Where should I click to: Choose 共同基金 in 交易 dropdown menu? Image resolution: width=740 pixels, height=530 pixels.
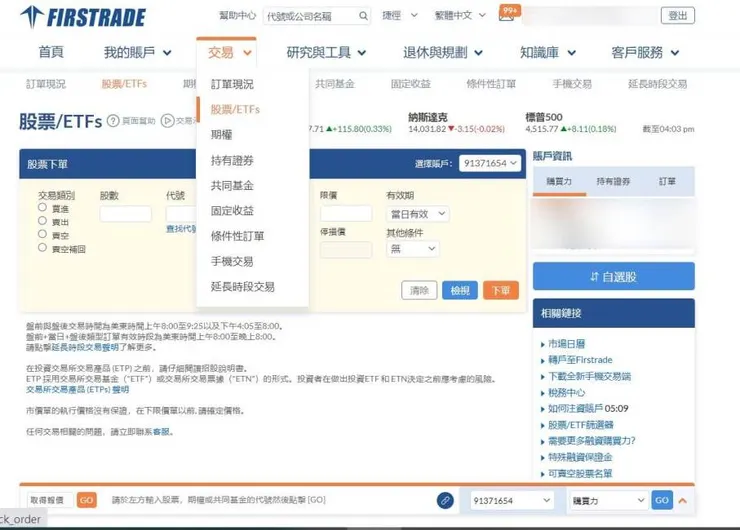pos(232,185)
